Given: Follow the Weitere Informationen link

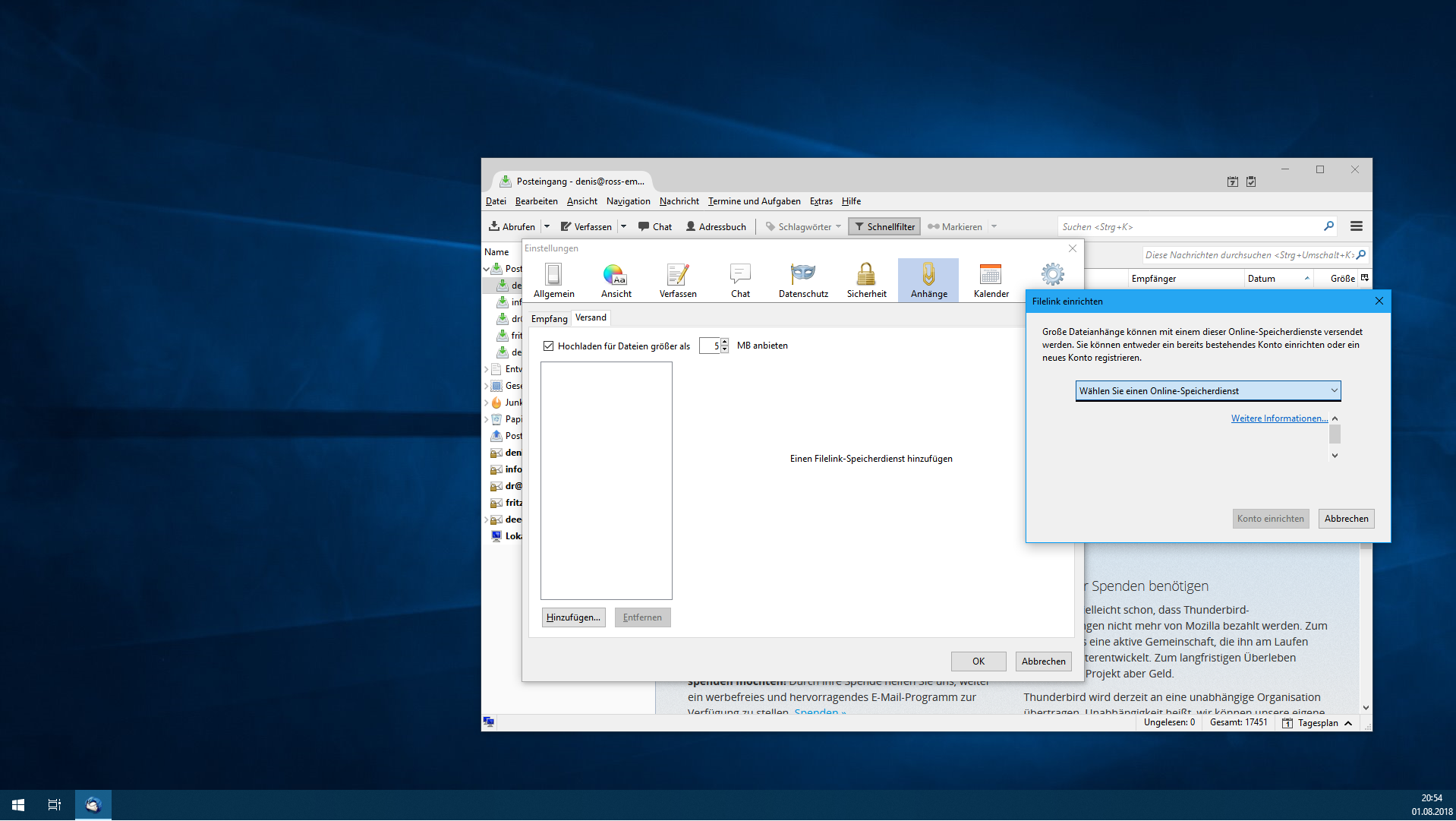Looking at the screenshot, I should tap(1279, 418).
